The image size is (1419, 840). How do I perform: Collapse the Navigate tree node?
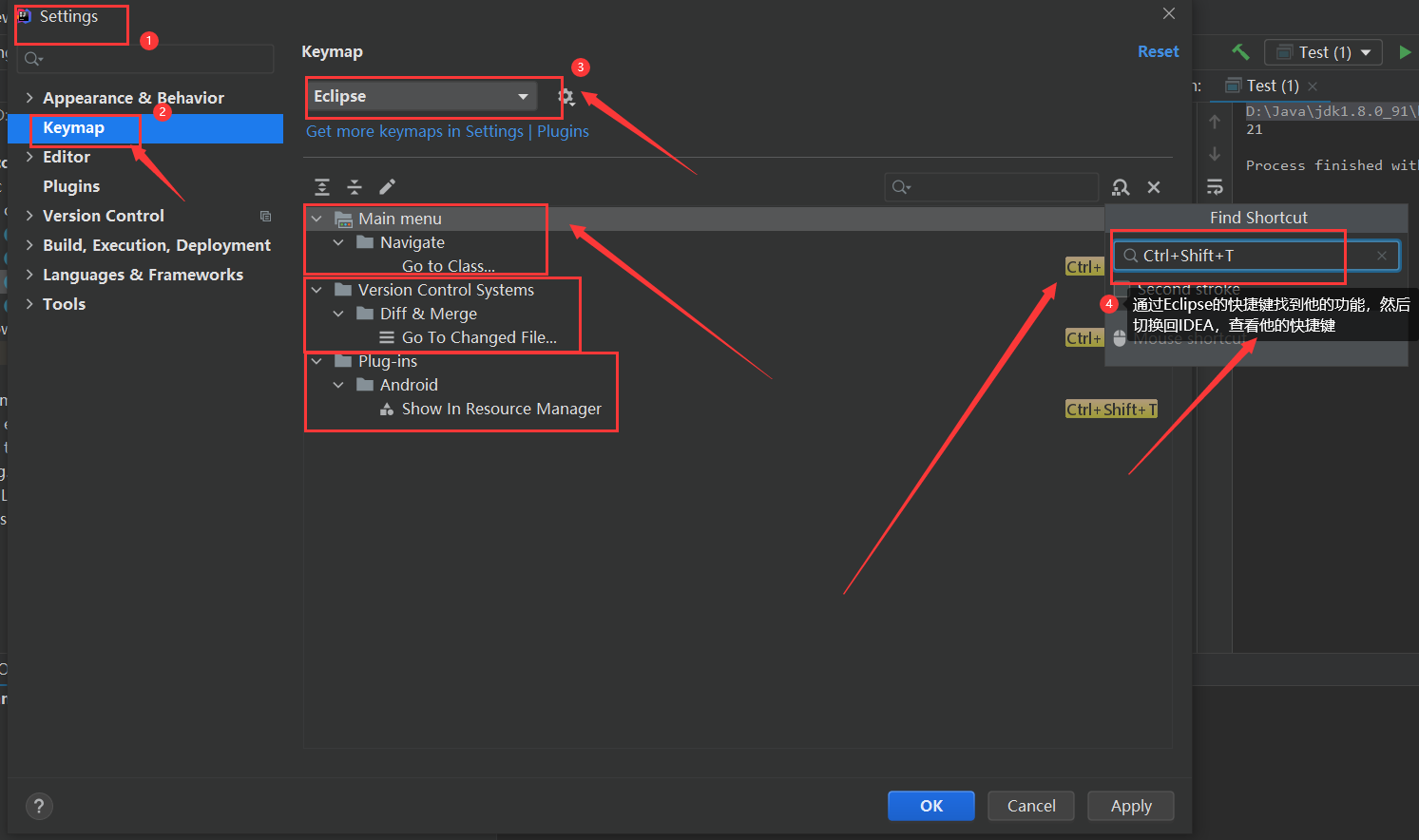(338, 242)
